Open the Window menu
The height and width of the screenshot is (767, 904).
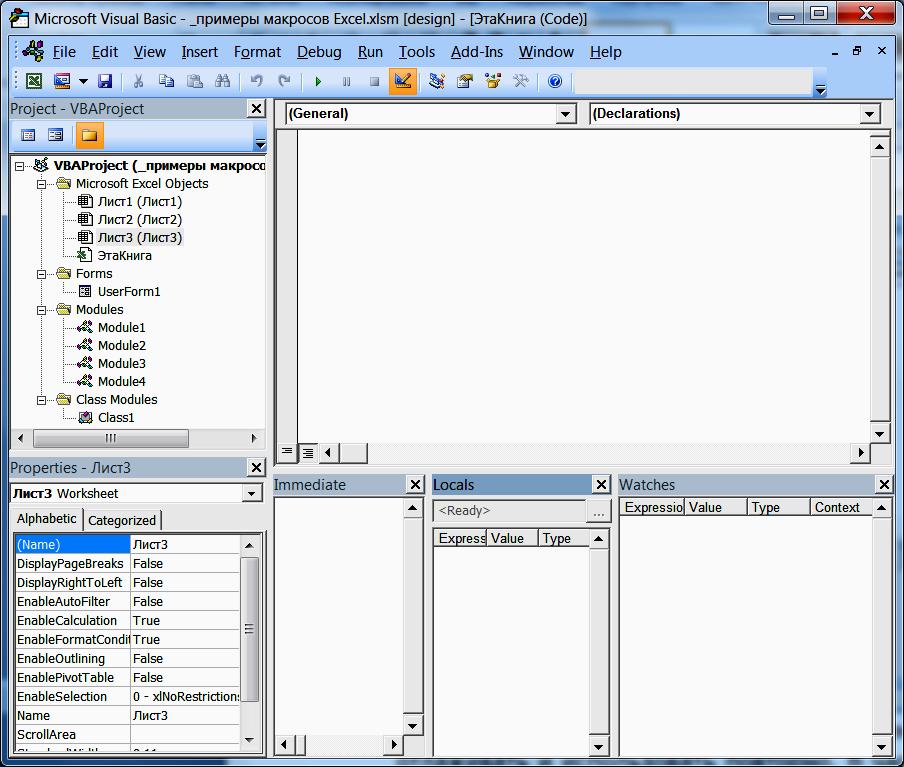coord(546,52)
